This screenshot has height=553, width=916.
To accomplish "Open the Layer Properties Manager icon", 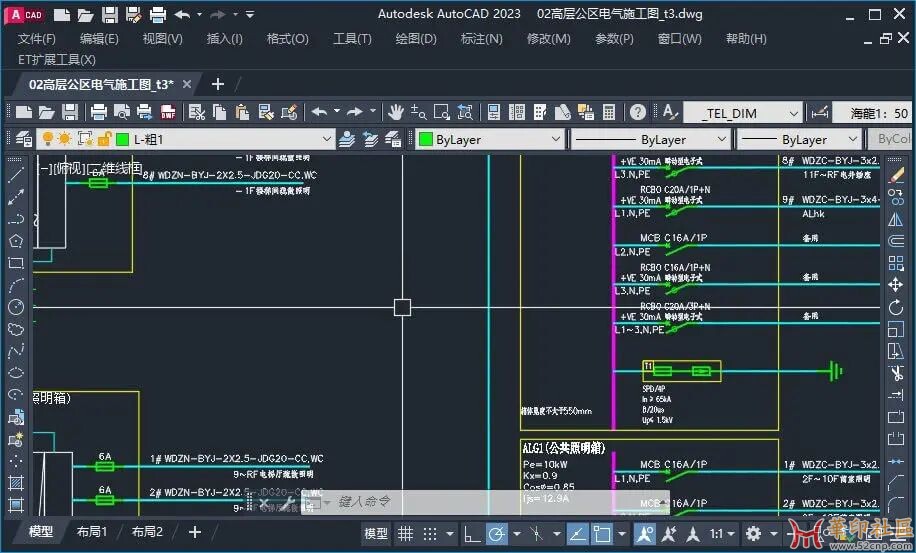I will point(24,140).
